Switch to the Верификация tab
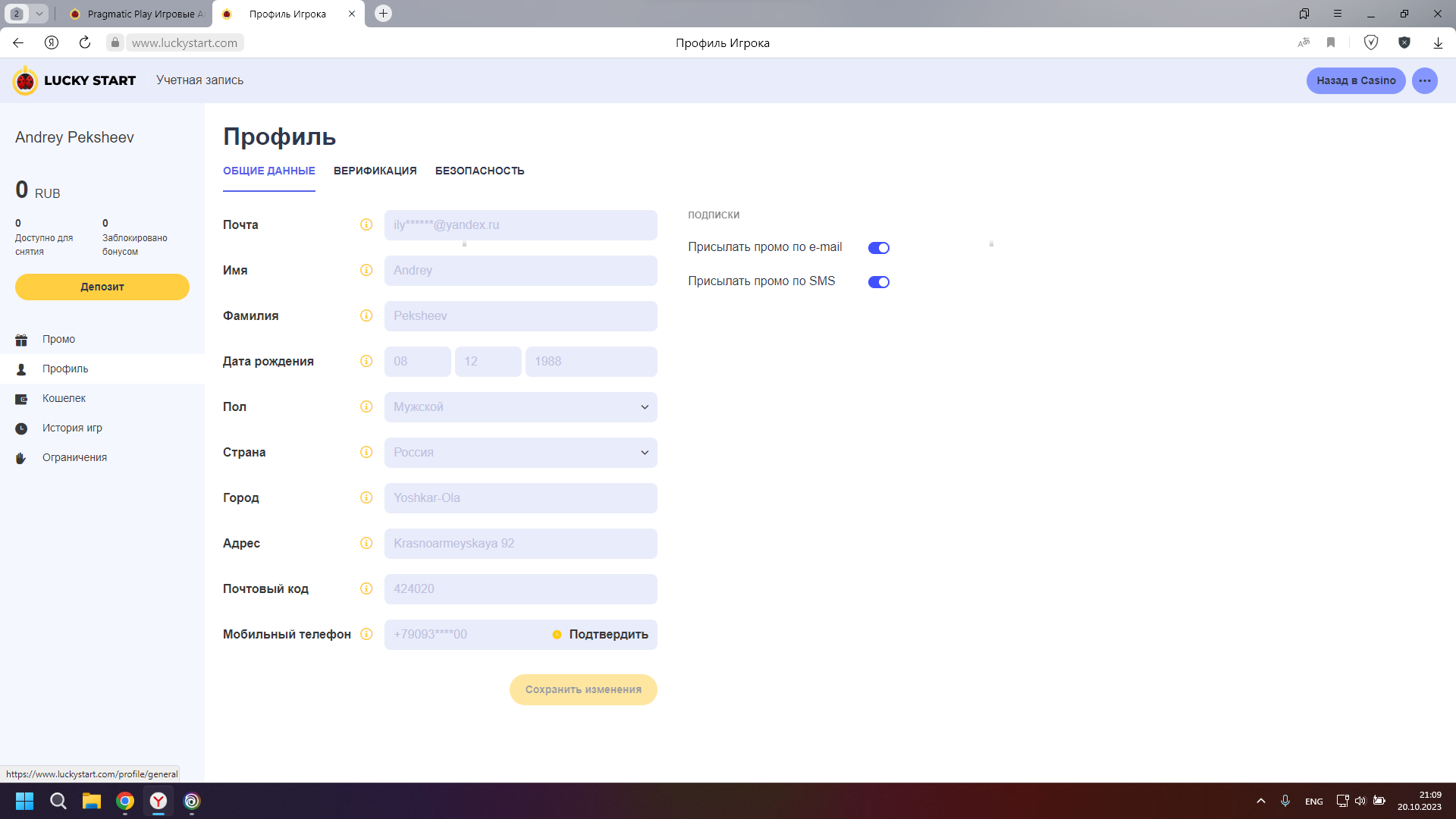Screen dimensions: 1456x819 coord(375,171)
